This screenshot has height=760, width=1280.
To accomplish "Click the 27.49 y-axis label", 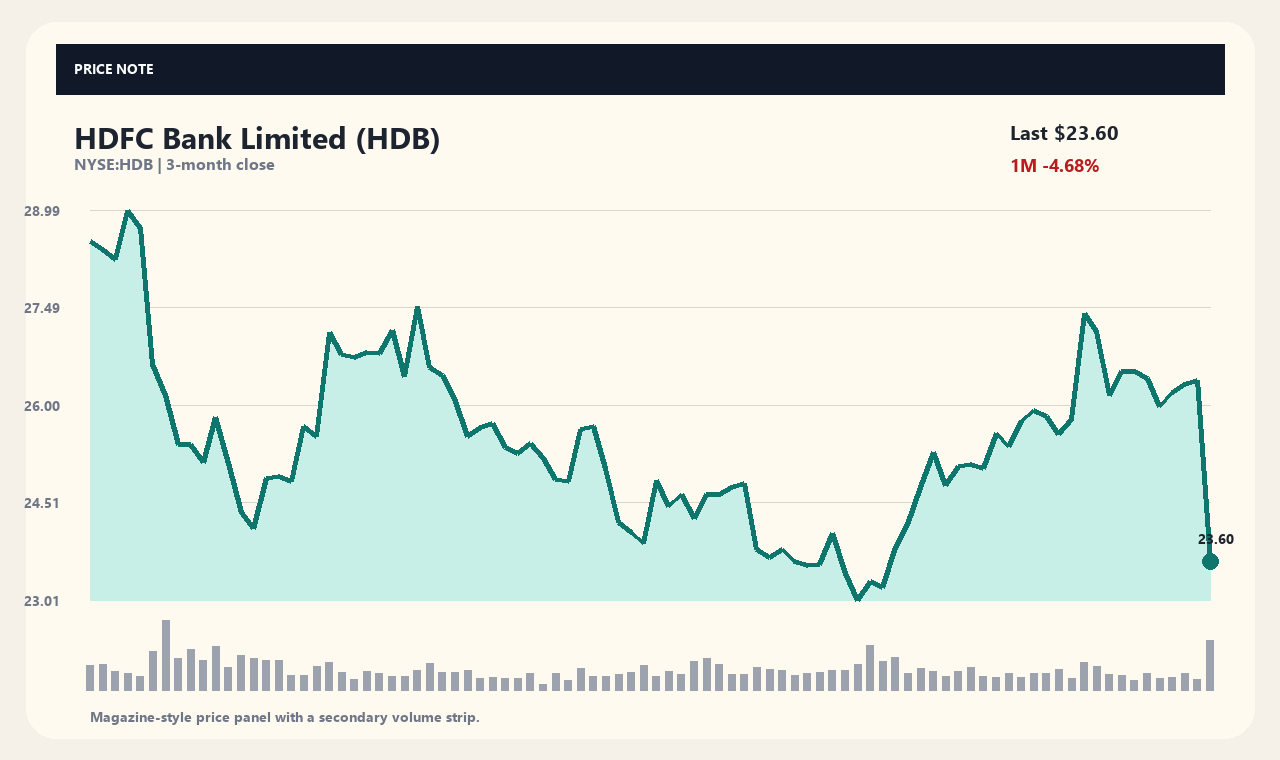I will [42, 308].
